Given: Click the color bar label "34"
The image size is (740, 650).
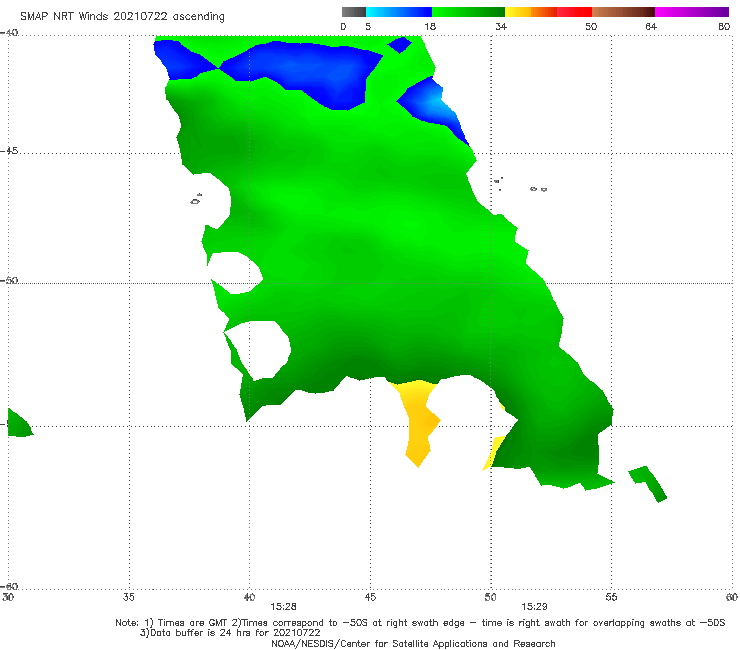Looking at the screenshot, I should point(501,27).
